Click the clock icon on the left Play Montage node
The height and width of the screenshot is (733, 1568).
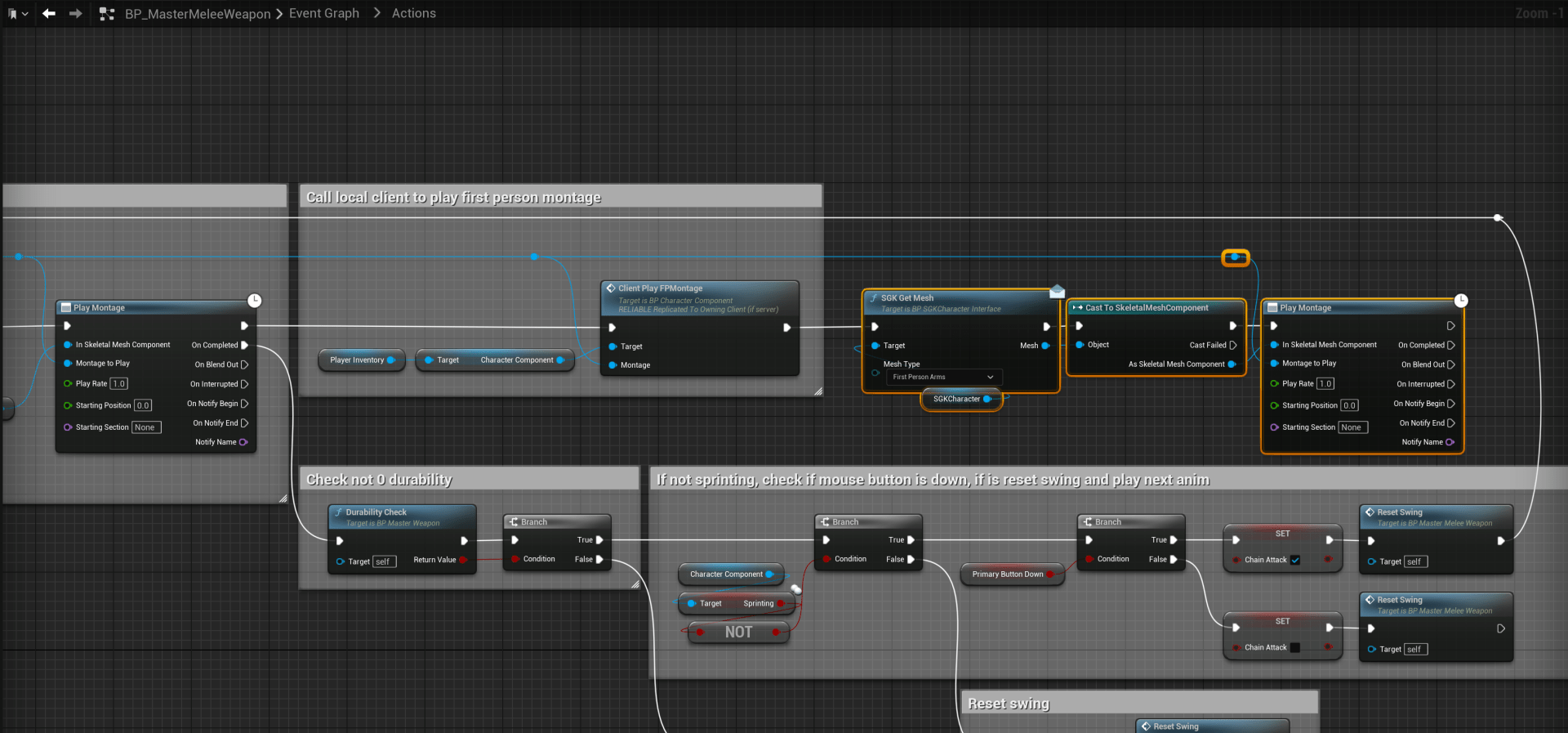coord(255,301)
